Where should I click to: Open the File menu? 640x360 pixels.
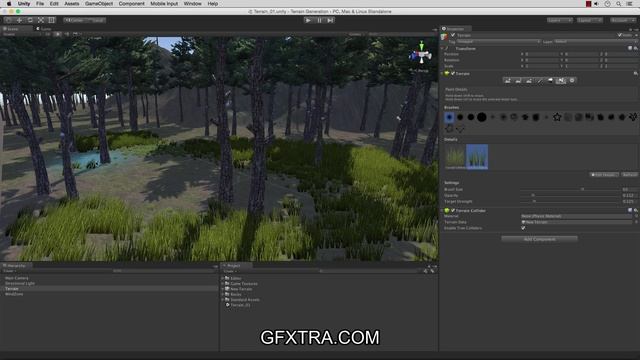point(40,4)
